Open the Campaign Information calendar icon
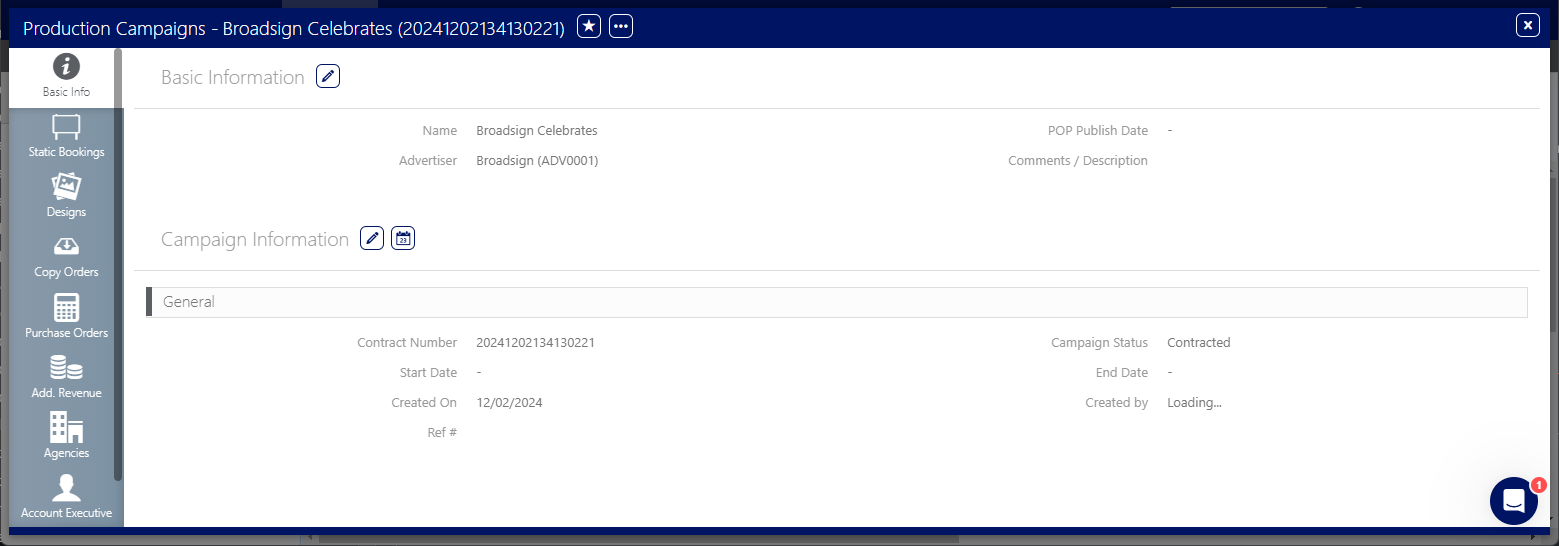 click(403, 238)
